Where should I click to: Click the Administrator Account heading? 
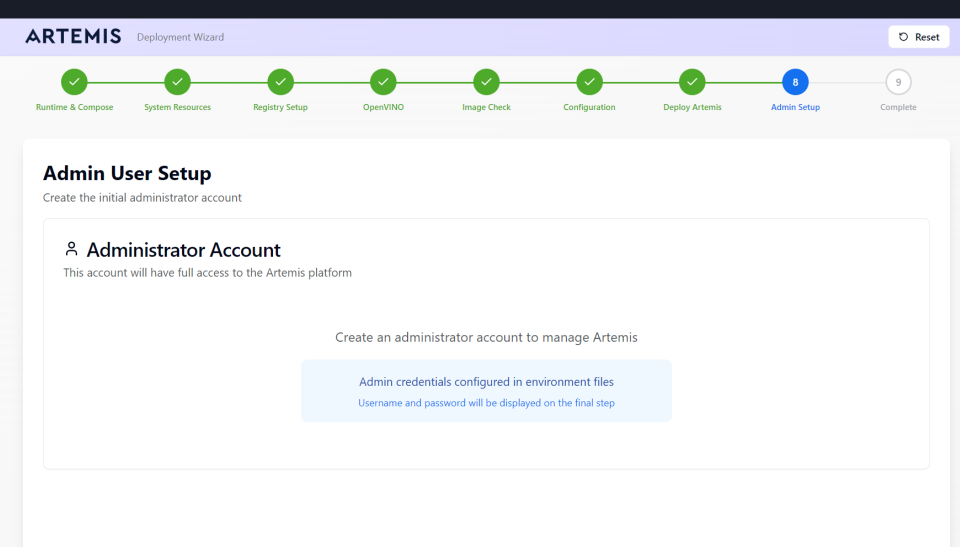184,250
